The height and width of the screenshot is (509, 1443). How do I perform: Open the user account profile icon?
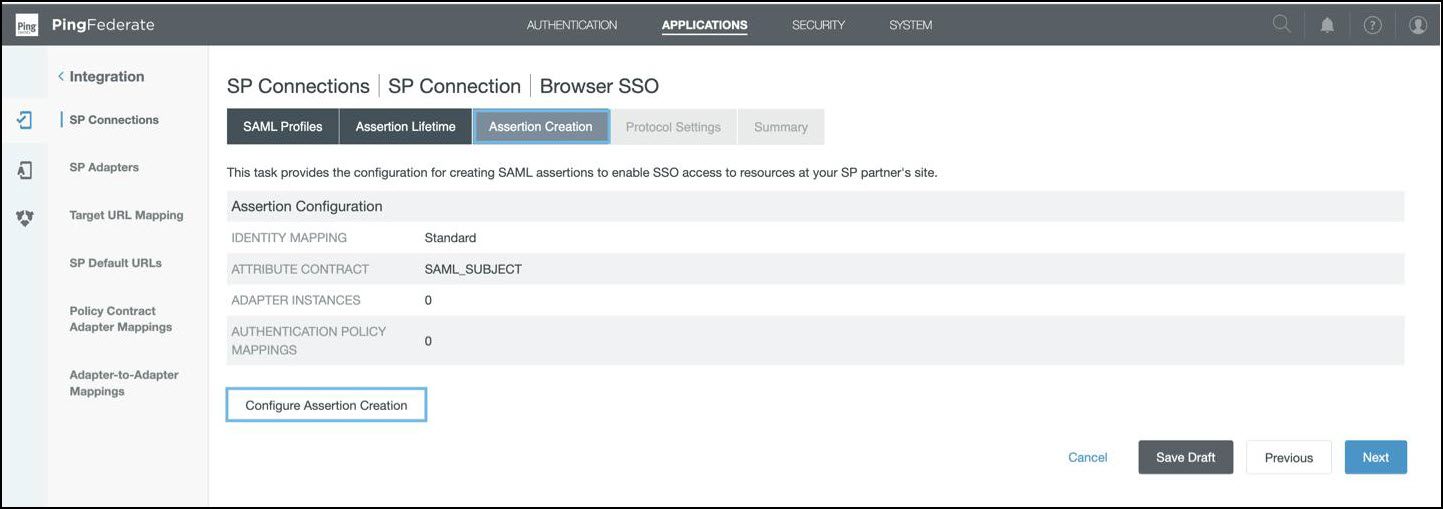pos(1417,25)
